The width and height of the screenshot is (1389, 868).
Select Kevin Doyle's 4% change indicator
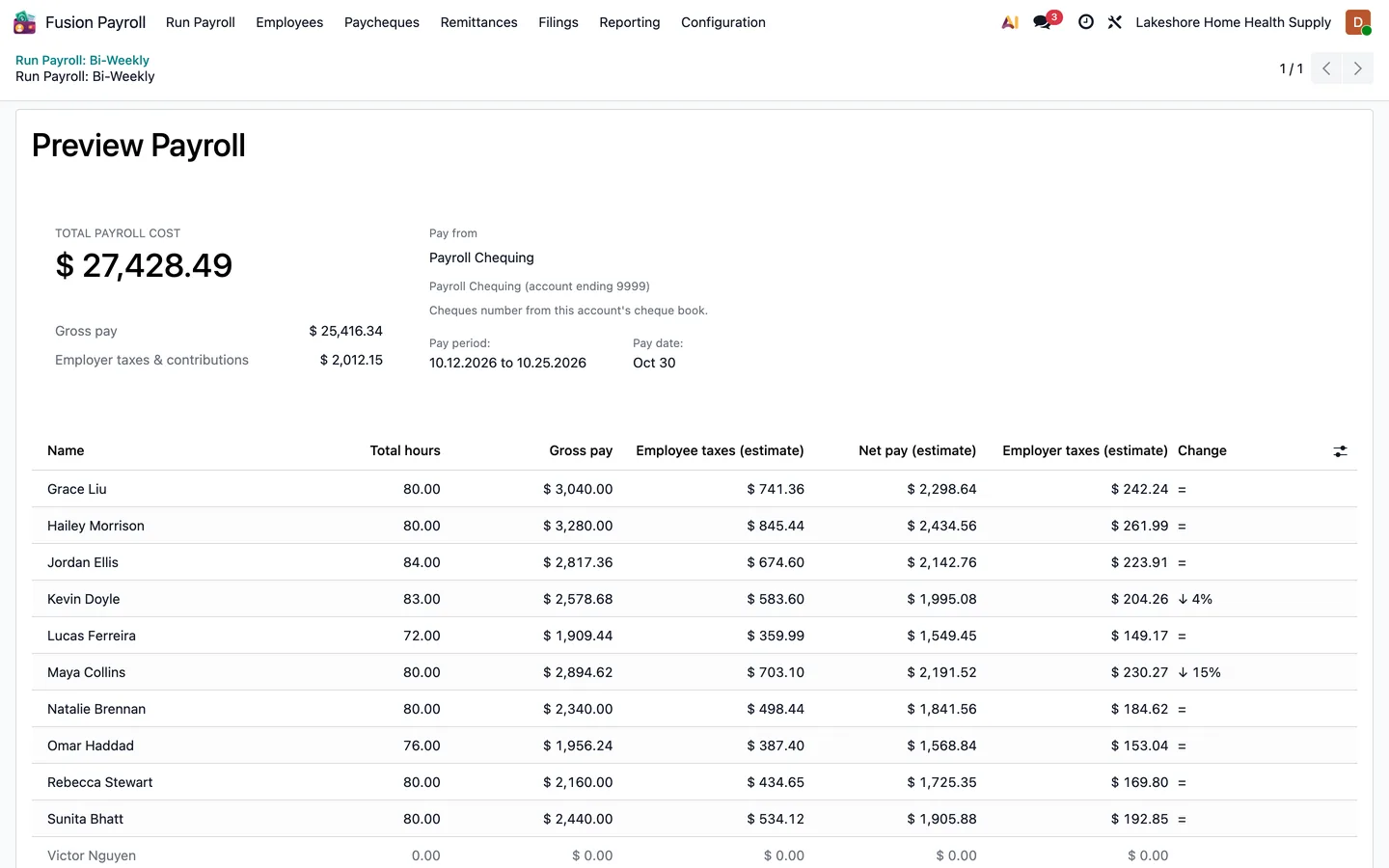1195,599
